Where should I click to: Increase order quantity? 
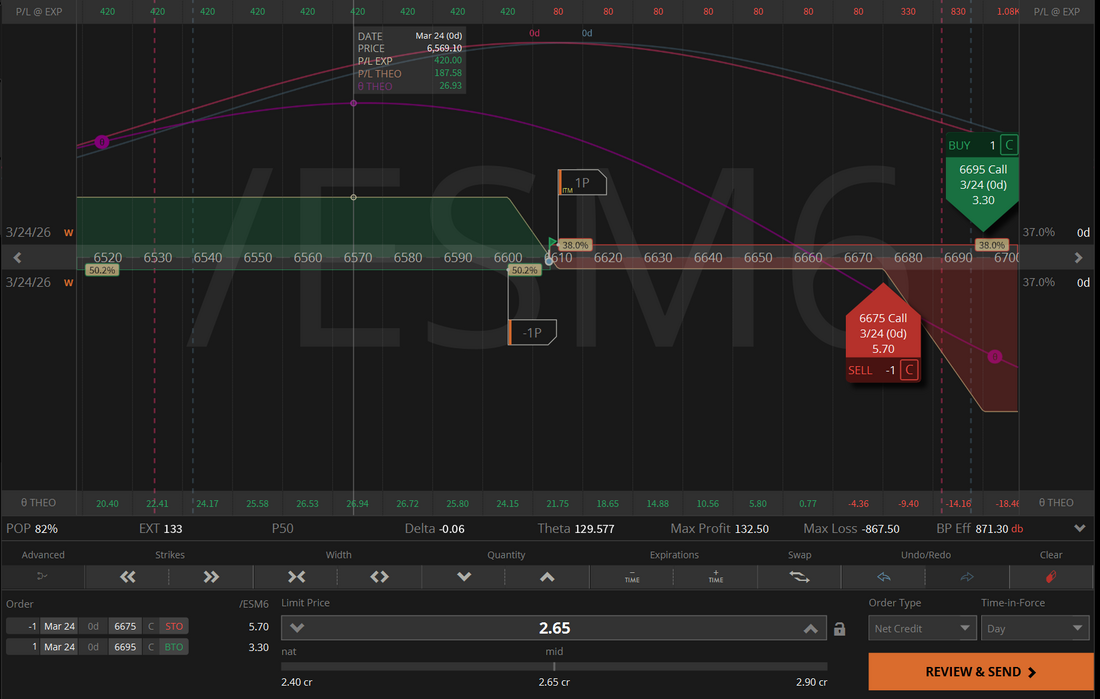click(547, 577)
